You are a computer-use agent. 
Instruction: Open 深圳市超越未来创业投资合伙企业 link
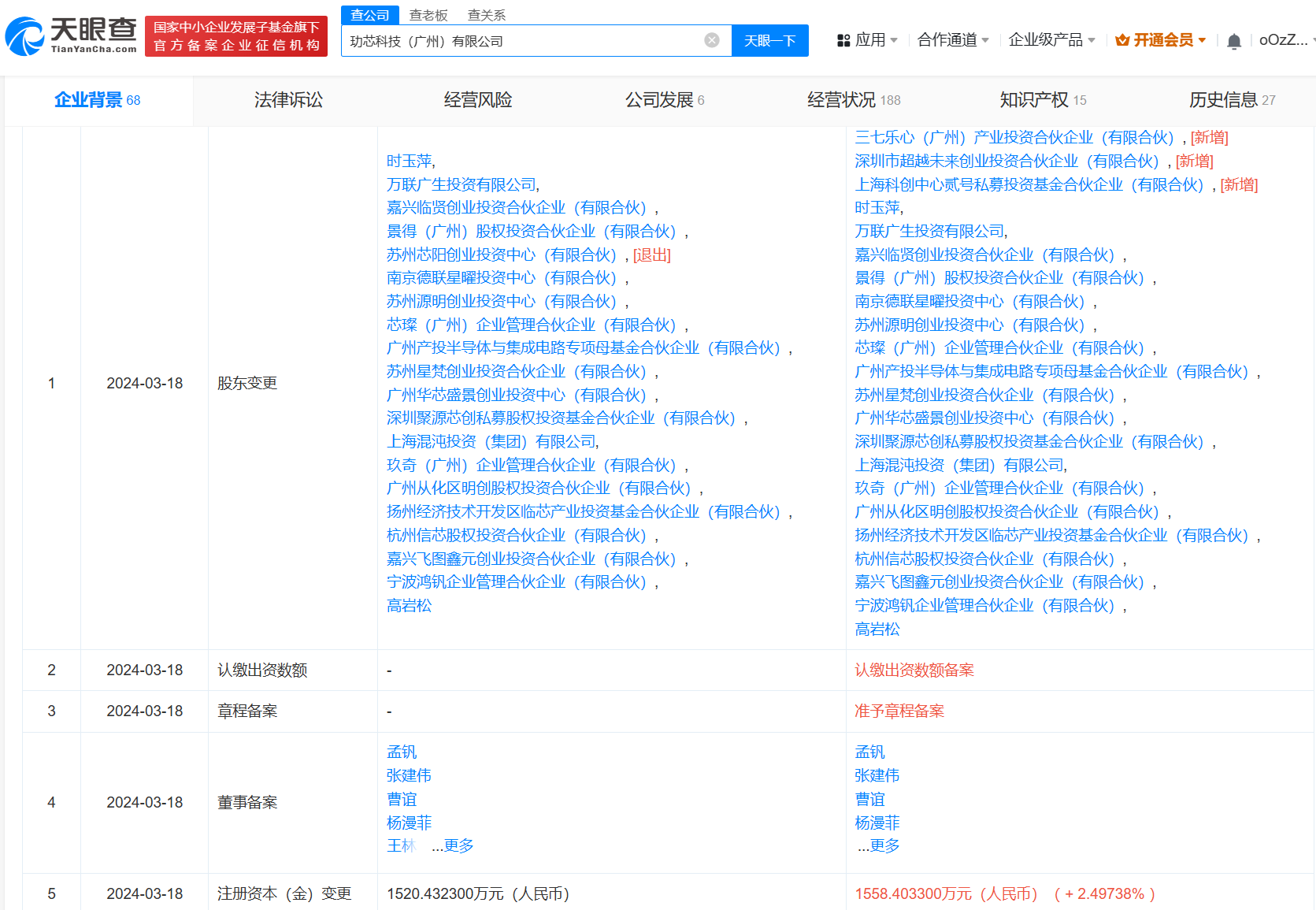click(x=1007, y=162)
